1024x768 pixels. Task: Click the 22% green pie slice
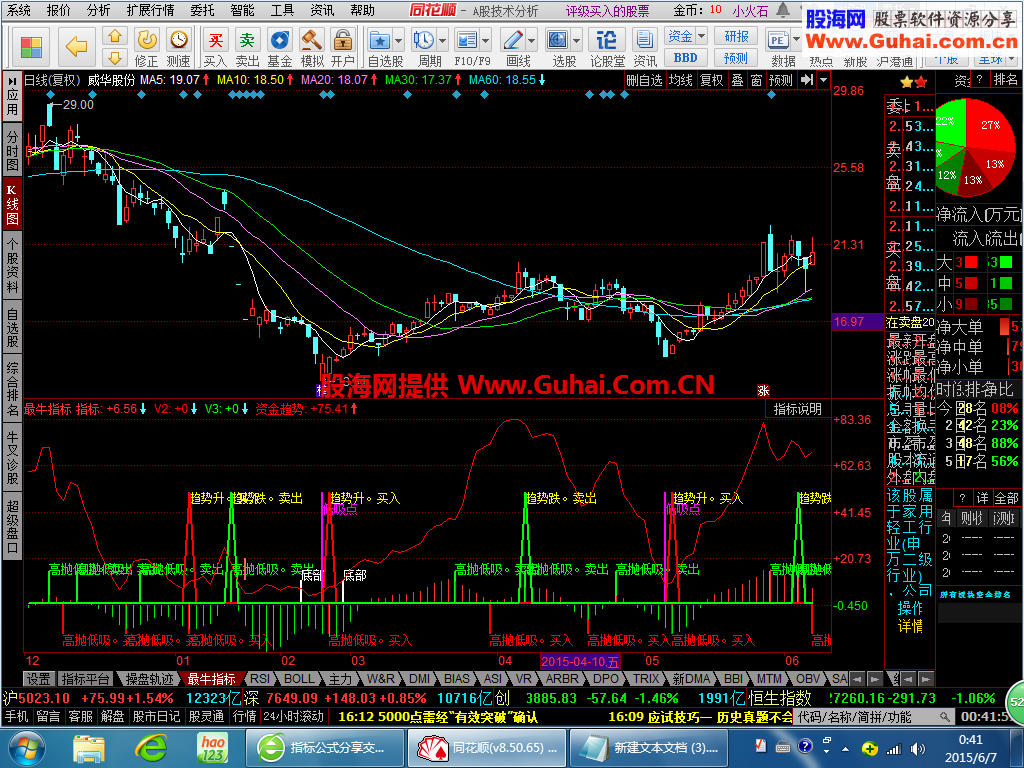tap(948, 121)
